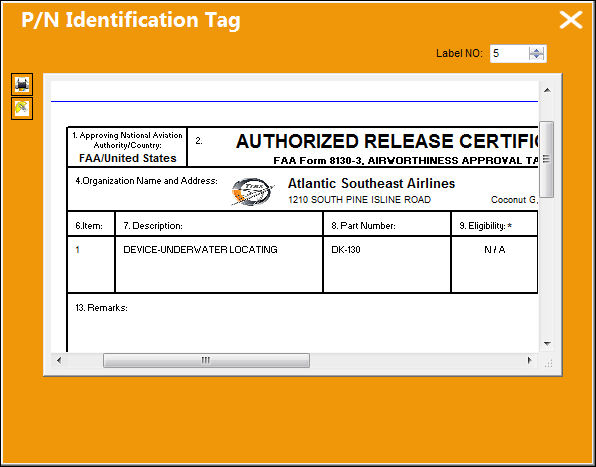This screenshot has width=596, height=467.
Task: Click item number 1 in the table
Action: (78, 250)
